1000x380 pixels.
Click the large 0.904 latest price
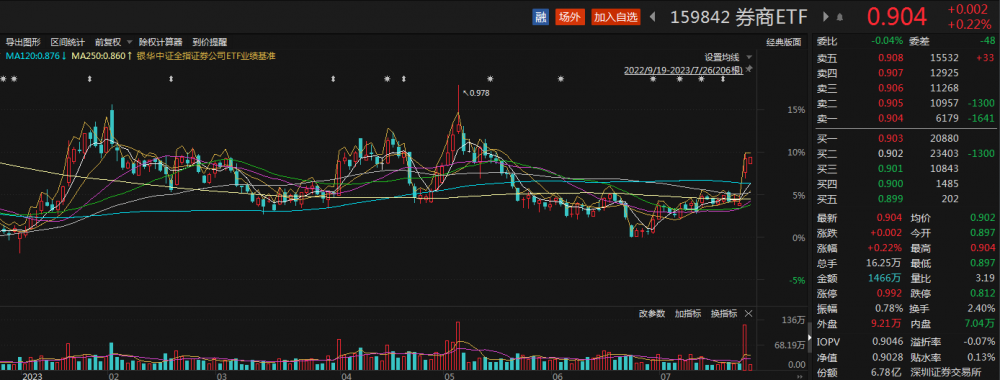896,17
